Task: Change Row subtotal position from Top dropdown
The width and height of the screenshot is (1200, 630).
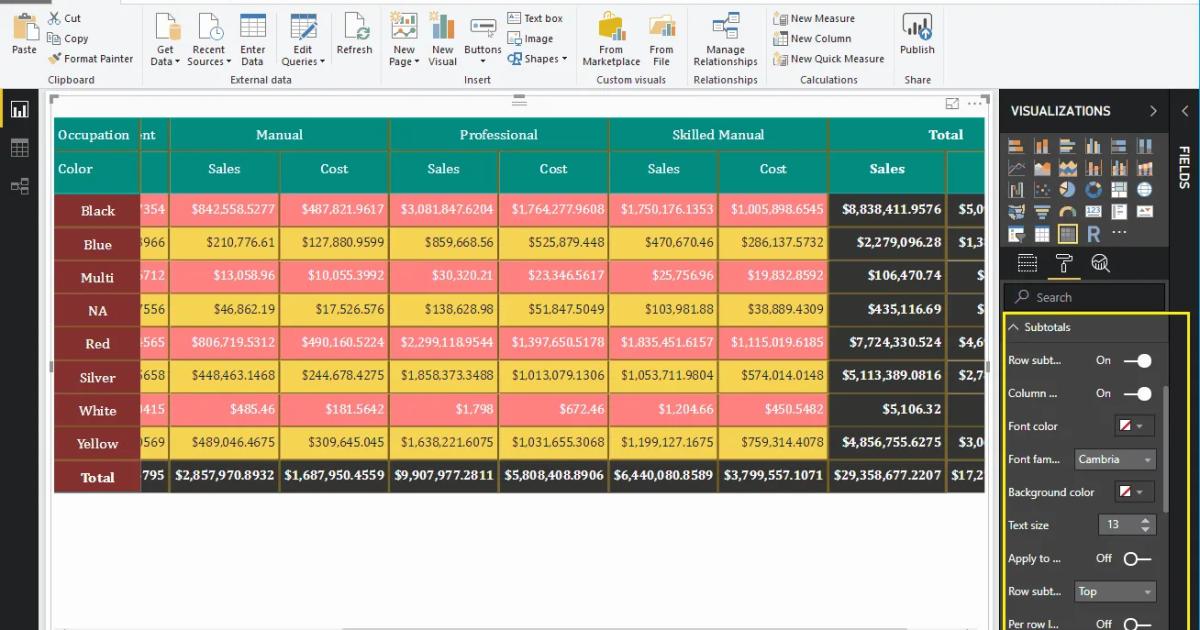Action: pos(1114,591)
